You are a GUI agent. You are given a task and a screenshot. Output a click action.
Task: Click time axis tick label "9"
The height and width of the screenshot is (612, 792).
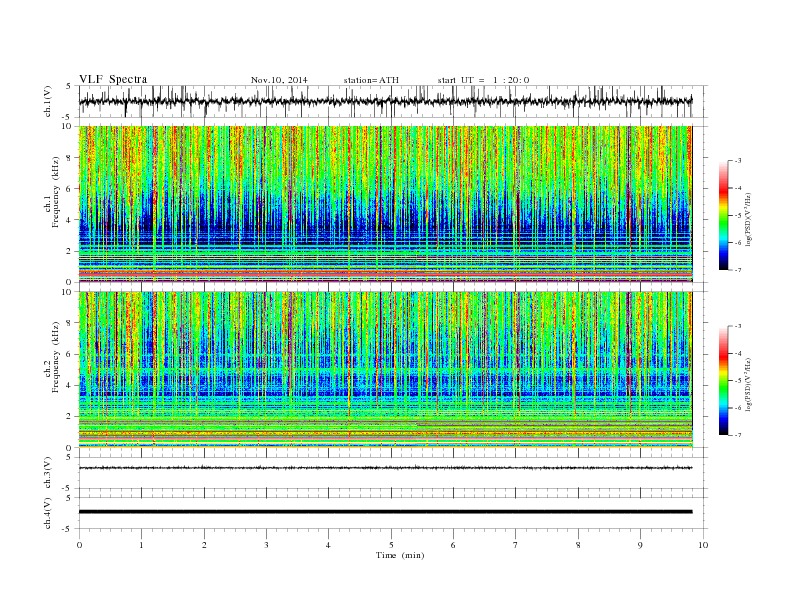tap(640, 545)
